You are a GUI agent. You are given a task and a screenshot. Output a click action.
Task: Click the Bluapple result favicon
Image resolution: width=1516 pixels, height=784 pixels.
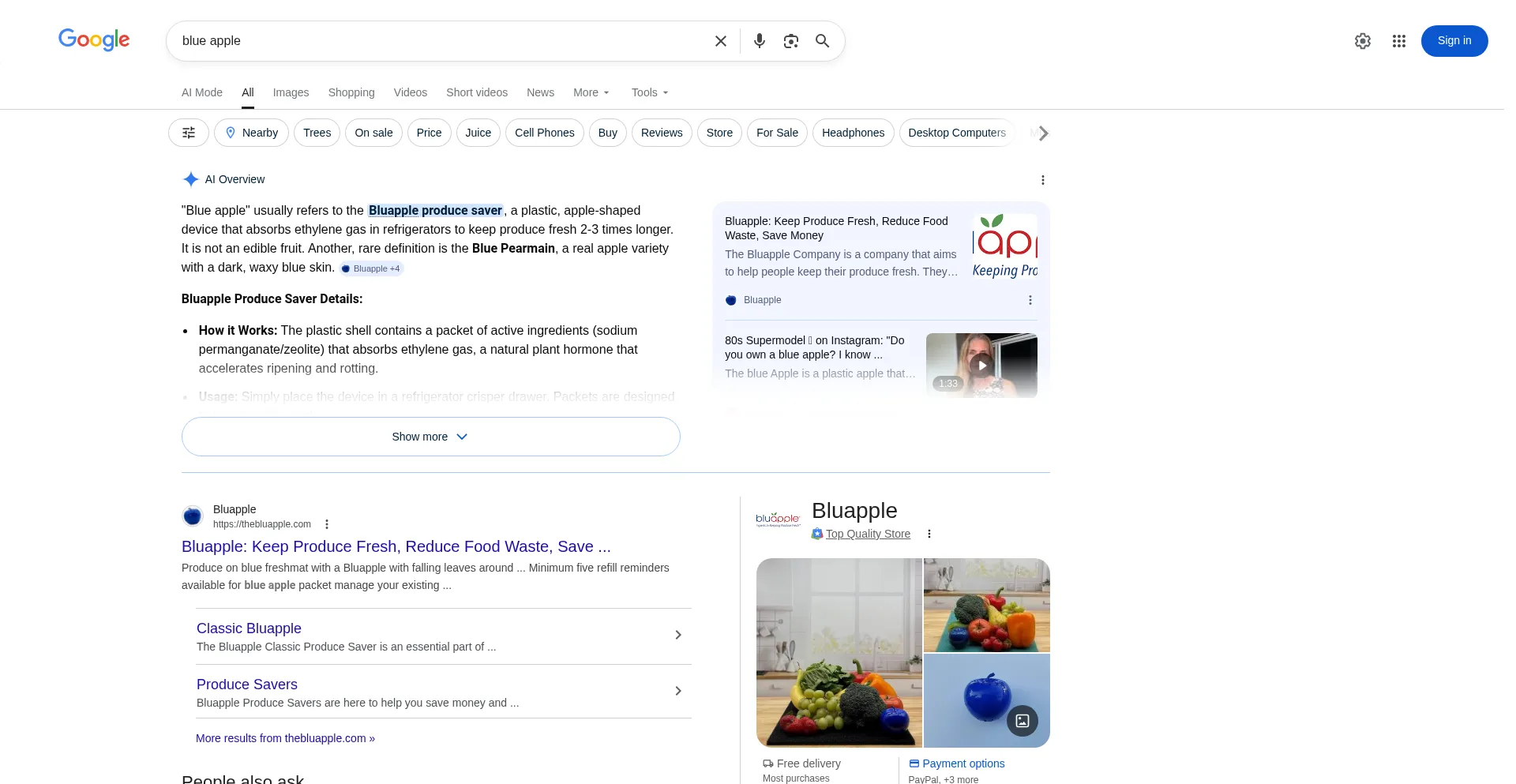pyautogui.click(x=193, y=516)
